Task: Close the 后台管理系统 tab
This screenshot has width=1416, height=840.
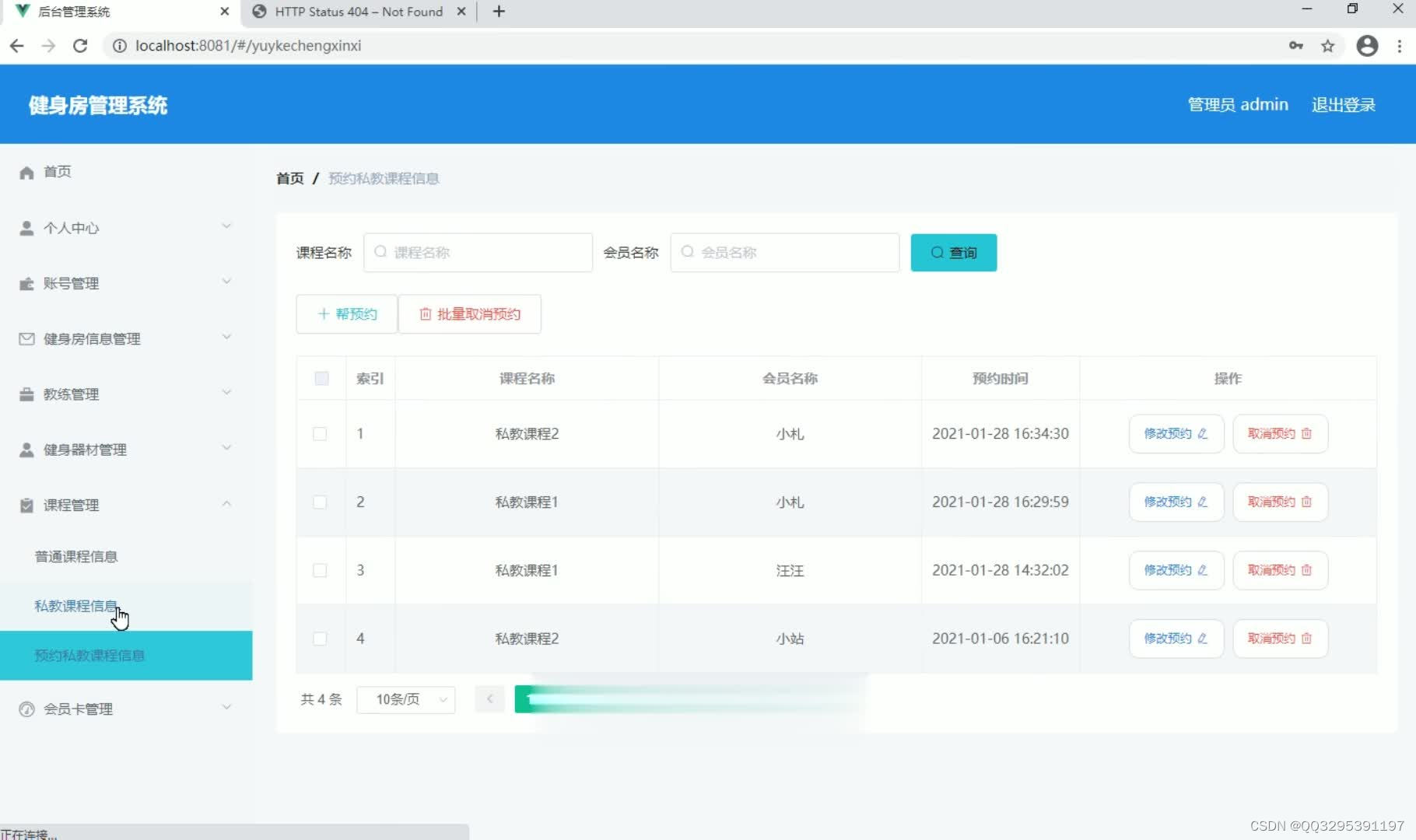Action: [x=225, y=12]
